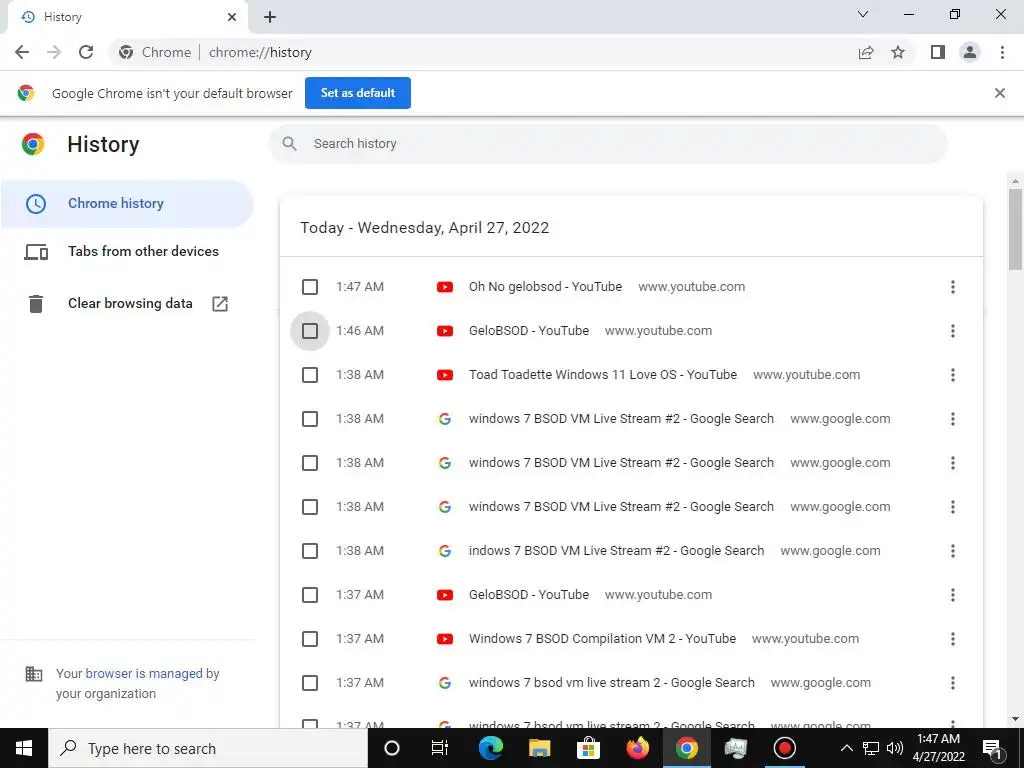Image resolution: width=1024 pixels, height=768 pixels.
Task: Check the 'Oh No gelobsod - YouTube' entry
Action: 310,287
